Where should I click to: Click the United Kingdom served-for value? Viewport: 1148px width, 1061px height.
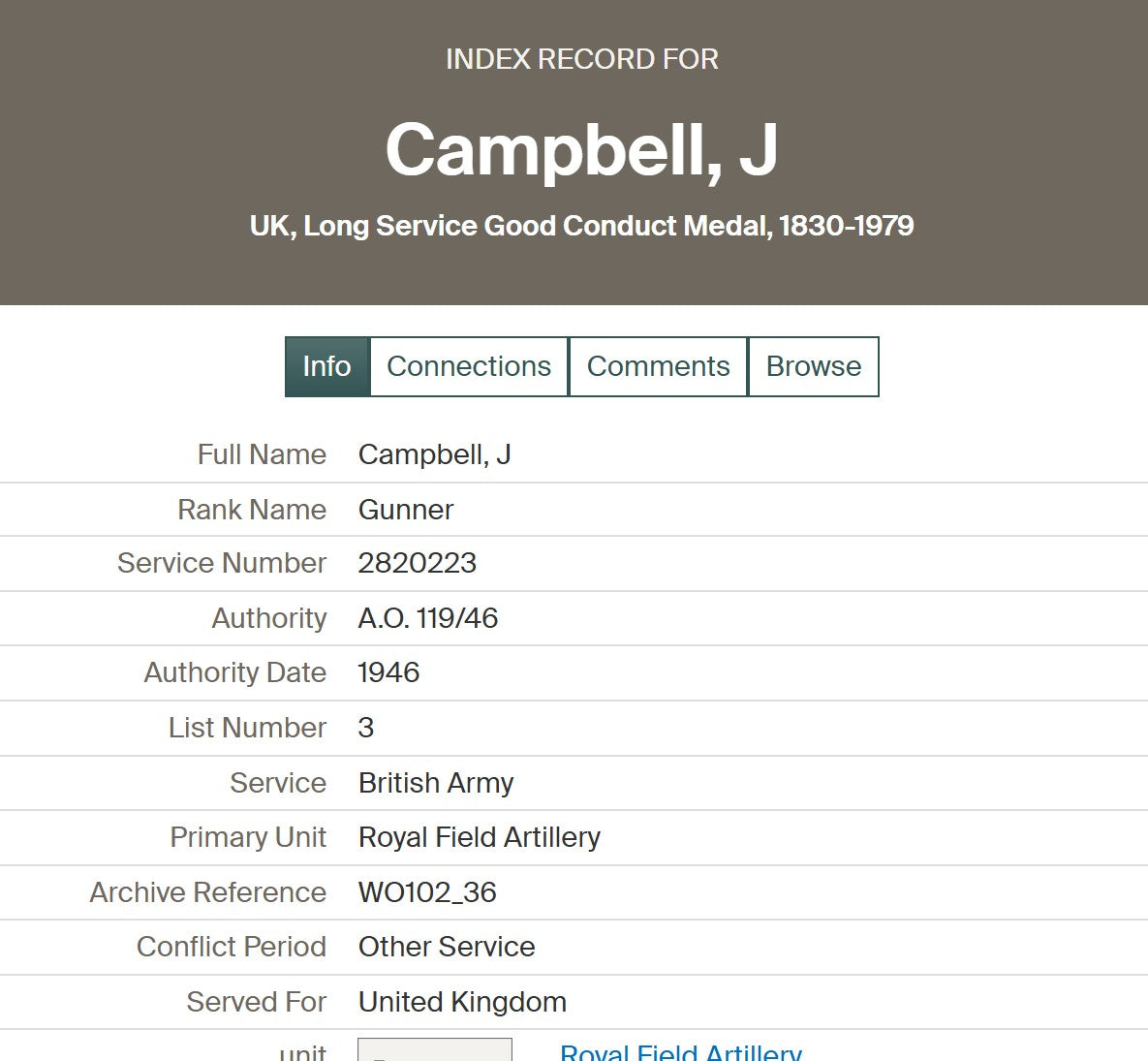(462, 1002)
